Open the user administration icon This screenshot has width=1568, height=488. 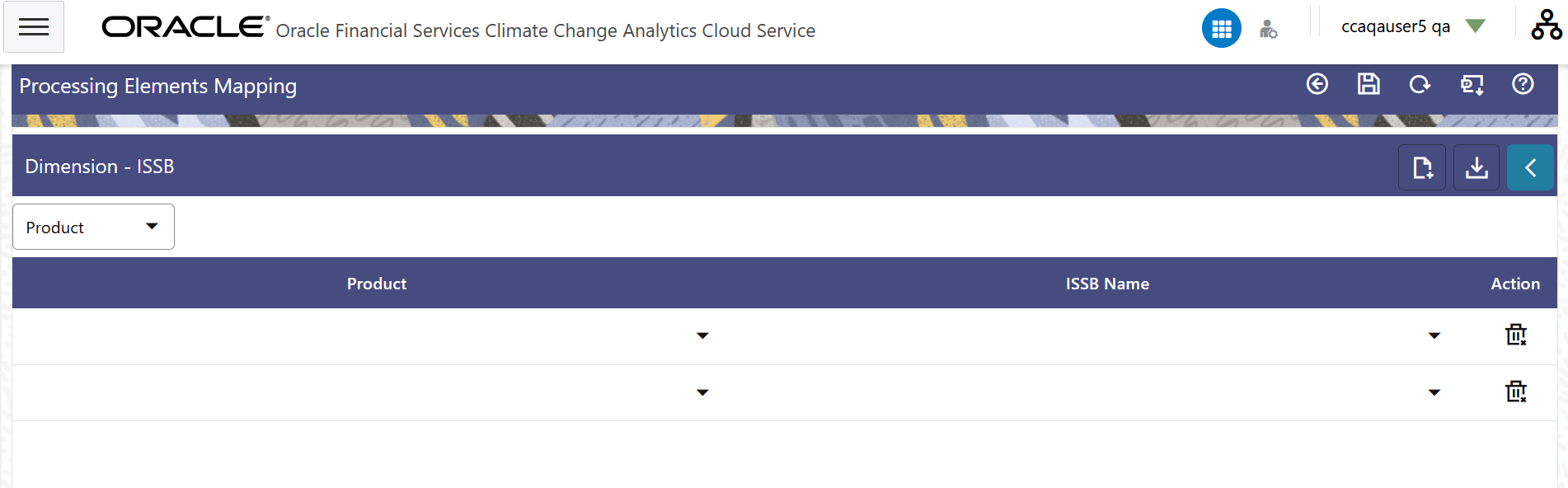(x=1268, y=30)
